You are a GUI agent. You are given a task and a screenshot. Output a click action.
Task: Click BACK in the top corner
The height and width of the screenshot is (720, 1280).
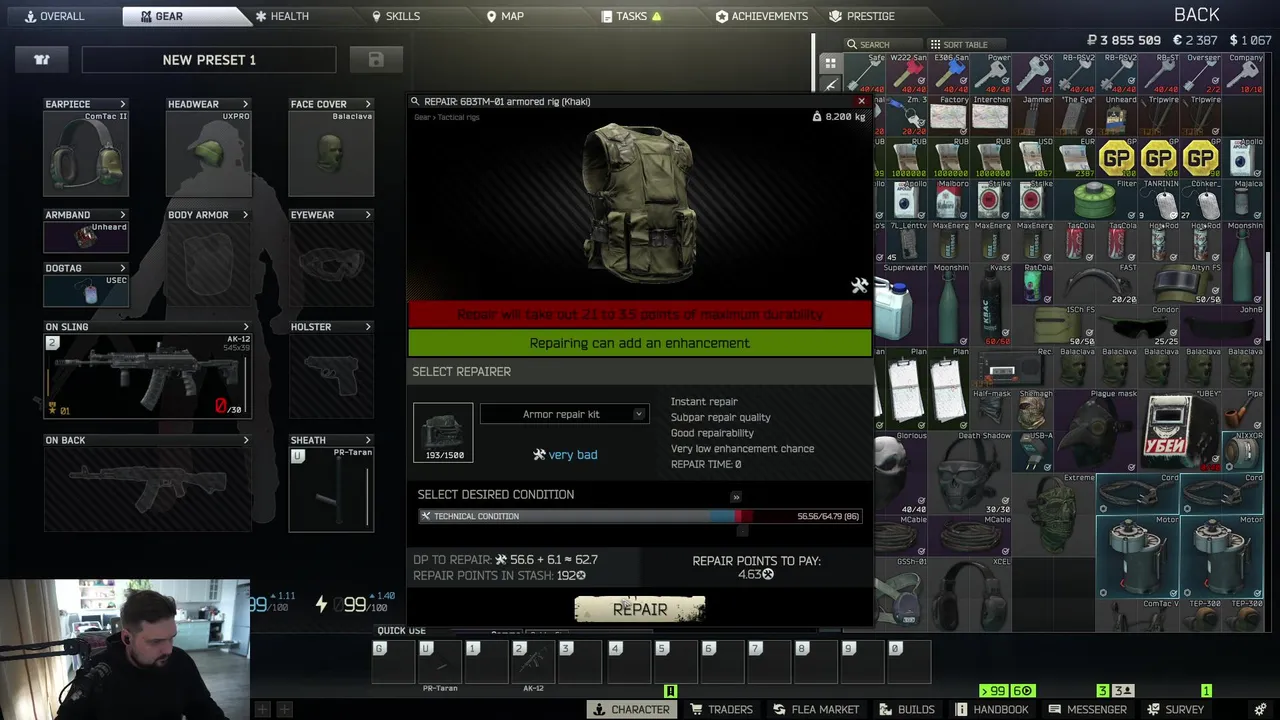point(1196,14)
